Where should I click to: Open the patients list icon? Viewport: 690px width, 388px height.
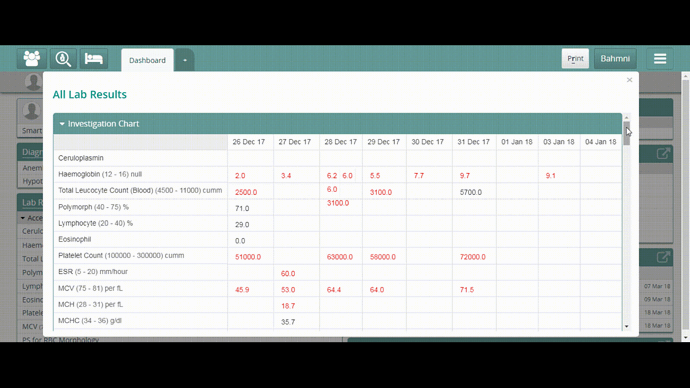[x=31, y=59]
